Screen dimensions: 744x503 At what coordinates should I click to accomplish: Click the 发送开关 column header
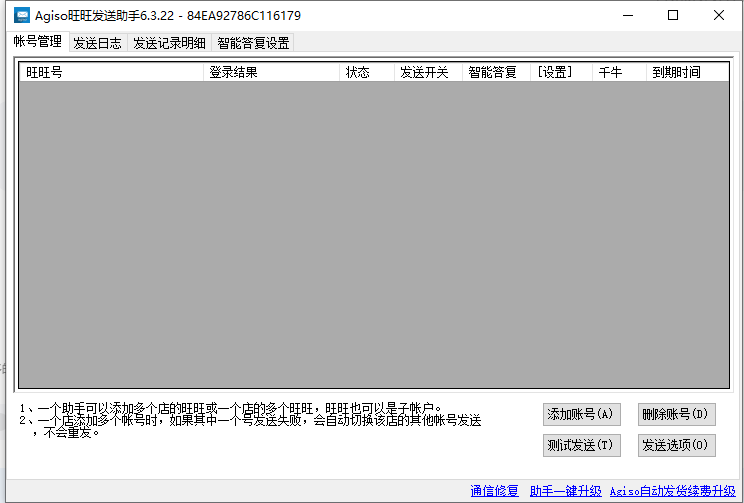point(428,72)
